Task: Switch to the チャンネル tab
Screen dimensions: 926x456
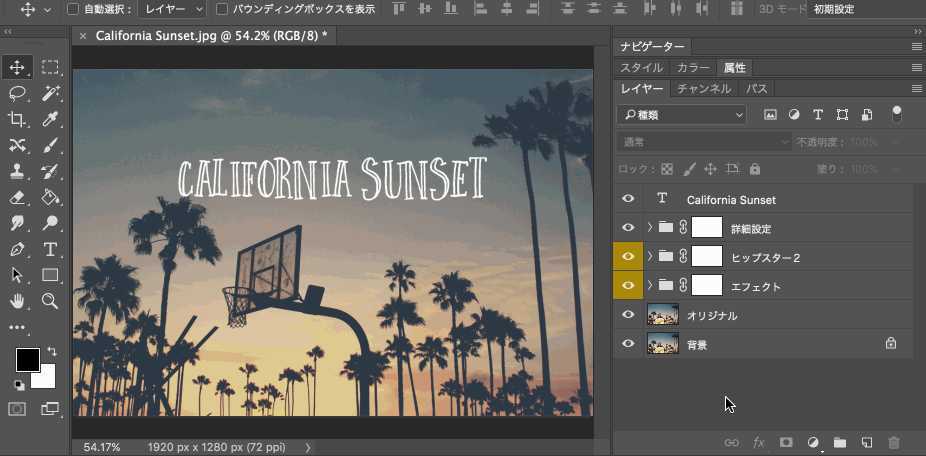Action: coord(704,89)
